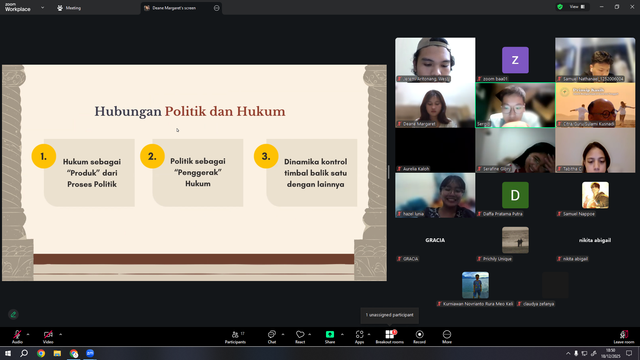The height and width of the screenshot is (360, 640).
Task: Start recording with Record button
Action: point(419,336)
